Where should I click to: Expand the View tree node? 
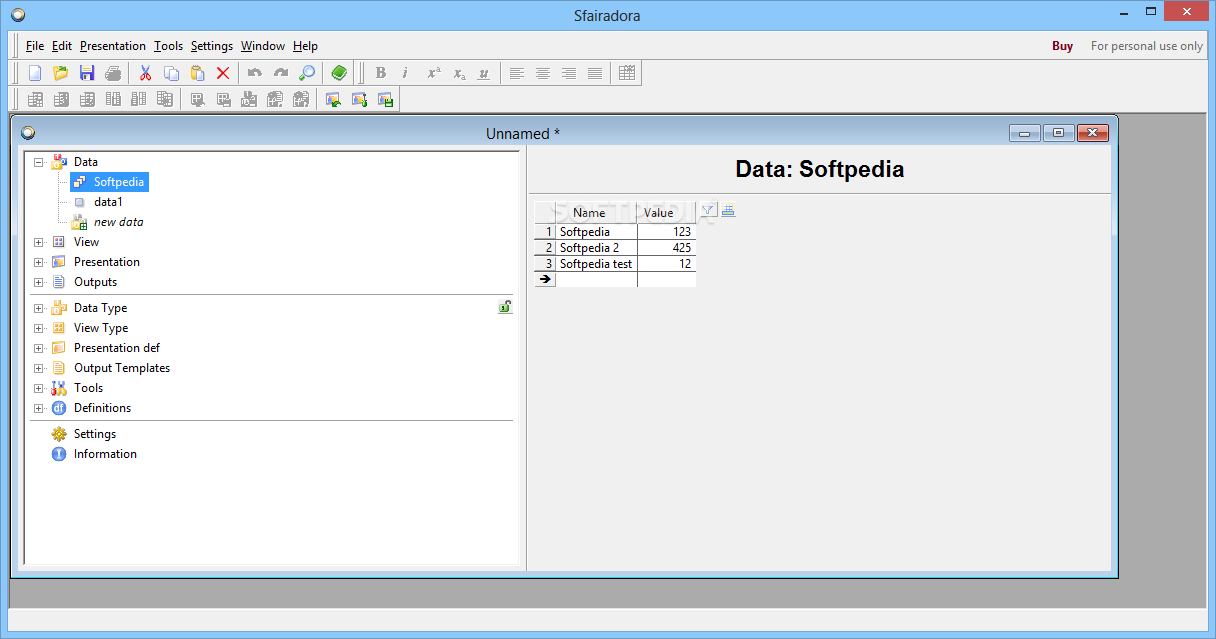[x=39, y=242]
